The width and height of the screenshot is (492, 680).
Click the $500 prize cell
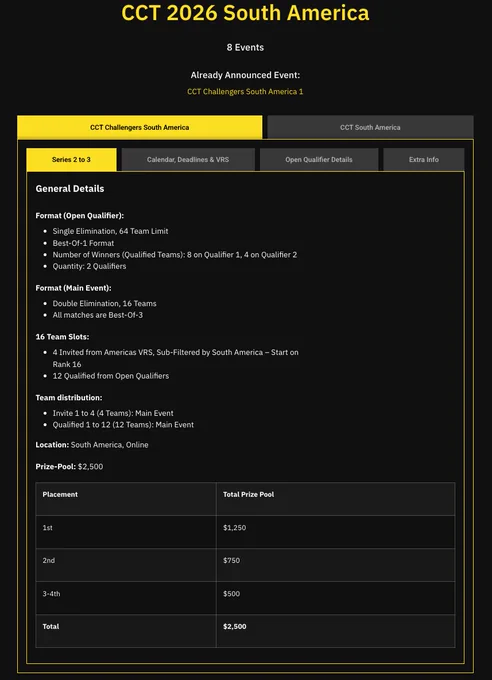coord(335,598)
